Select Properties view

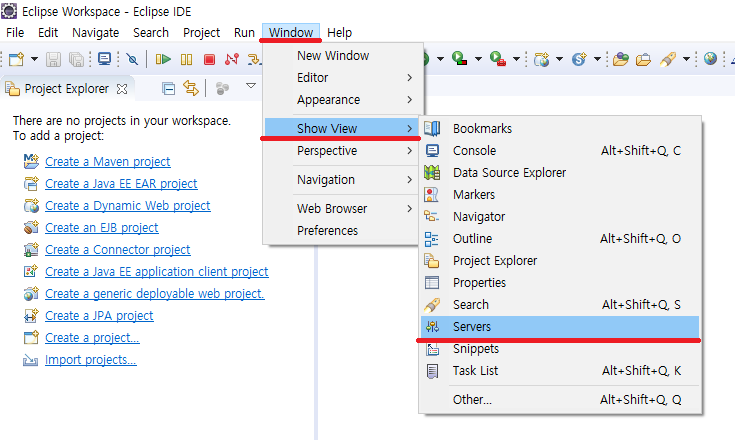point(560,283)
